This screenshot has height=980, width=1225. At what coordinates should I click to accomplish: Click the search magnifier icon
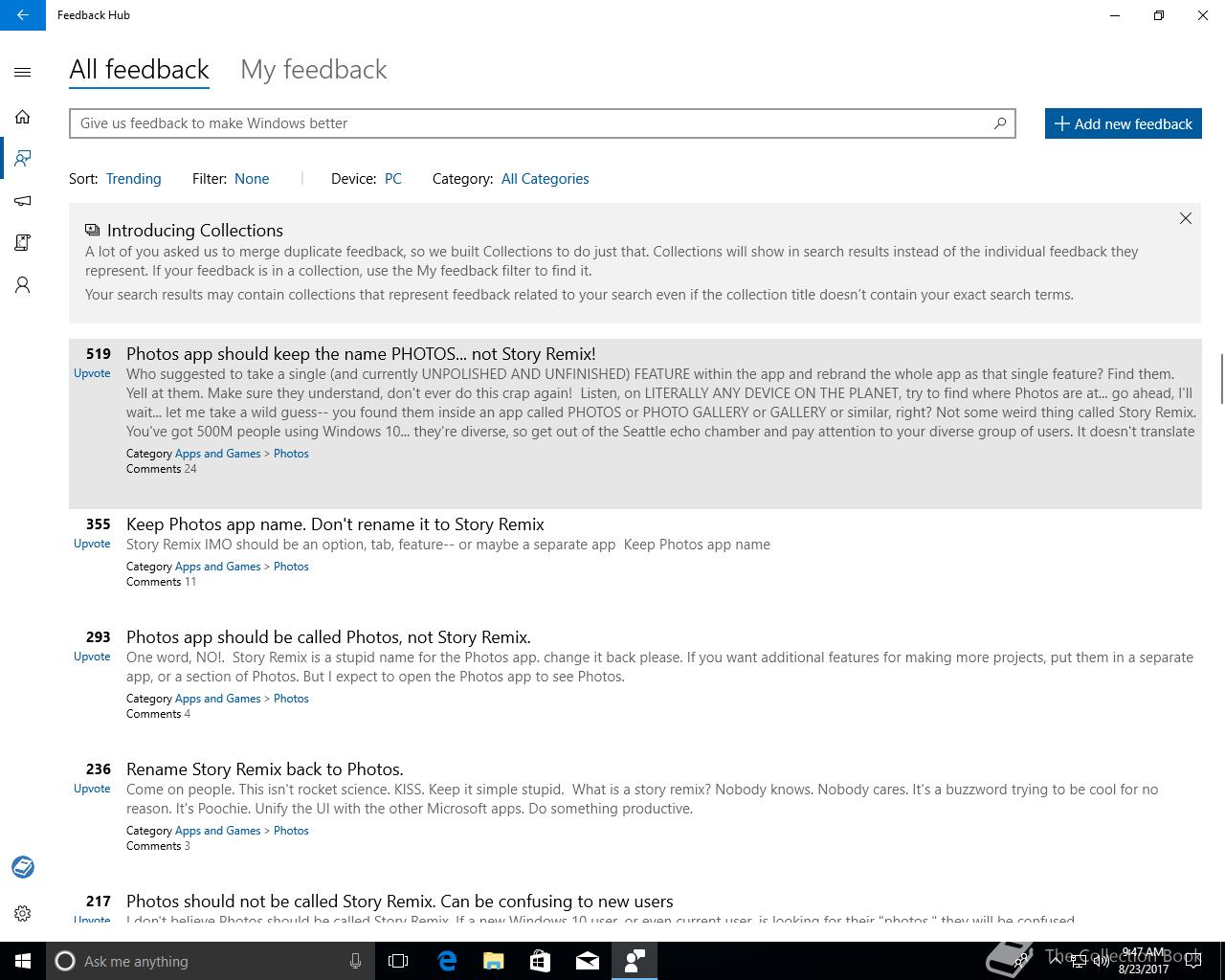(1000, 123)
